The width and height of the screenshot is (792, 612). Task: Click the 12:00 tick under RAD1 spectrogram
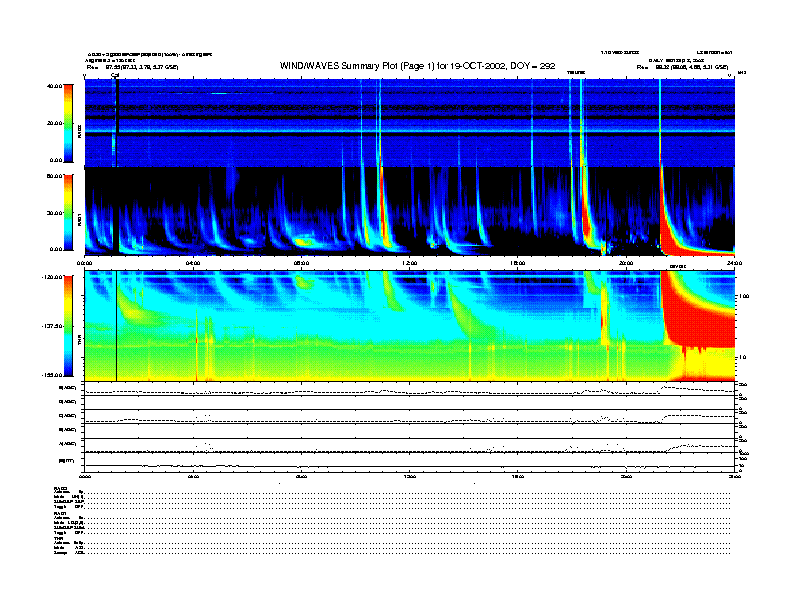coord(410,263)
